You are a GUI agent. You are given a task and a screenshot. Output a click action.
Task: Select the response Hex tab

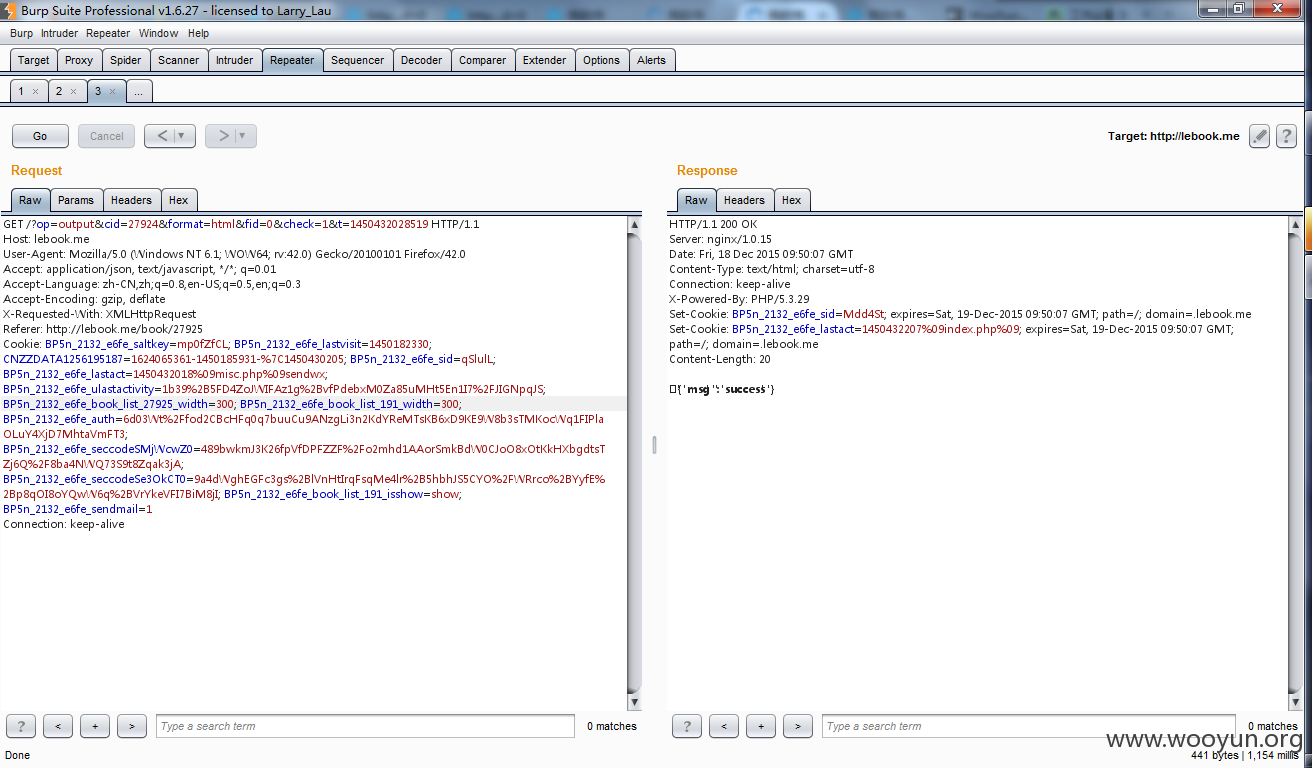point(792,200)
